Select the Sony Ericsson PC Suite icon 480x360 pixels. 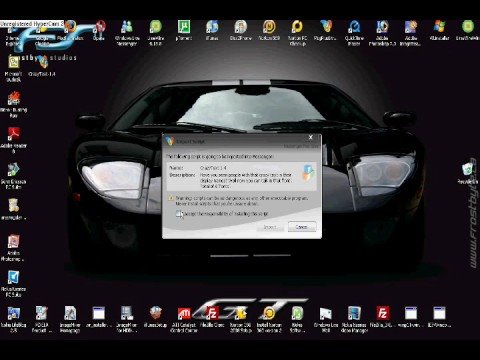coord(13,176)
